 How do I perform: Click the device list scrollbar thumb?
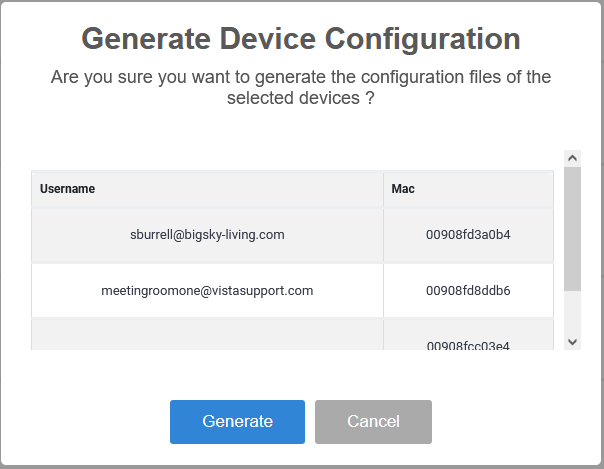pyautogui.click(x=572, y=229)
